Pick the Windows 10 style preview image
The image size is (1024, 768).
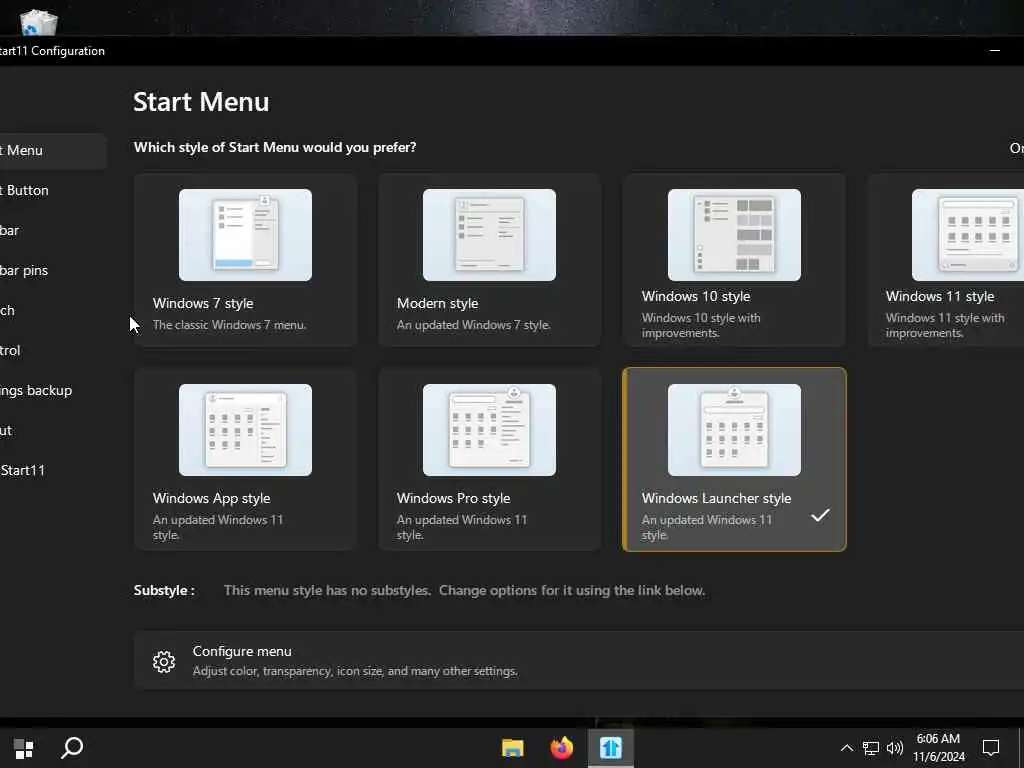point(734,235)
